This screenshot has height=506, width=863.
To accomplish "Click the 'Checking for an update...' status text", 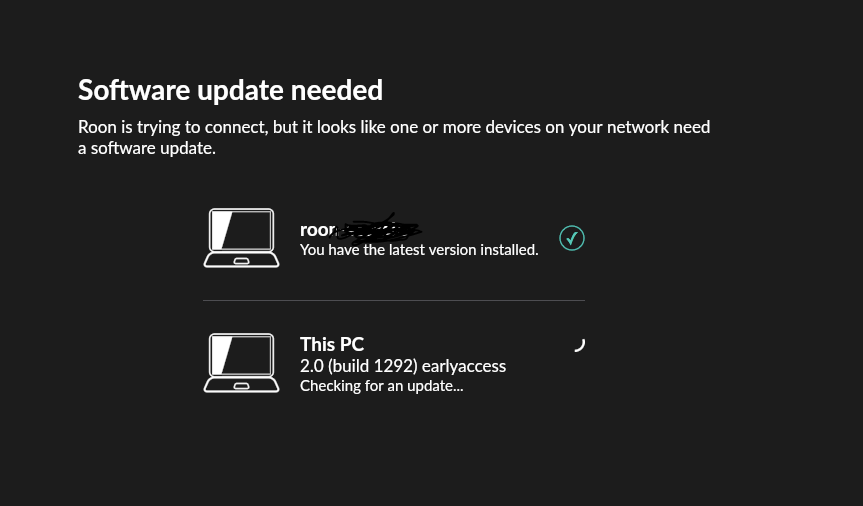I will coord(381,386).
